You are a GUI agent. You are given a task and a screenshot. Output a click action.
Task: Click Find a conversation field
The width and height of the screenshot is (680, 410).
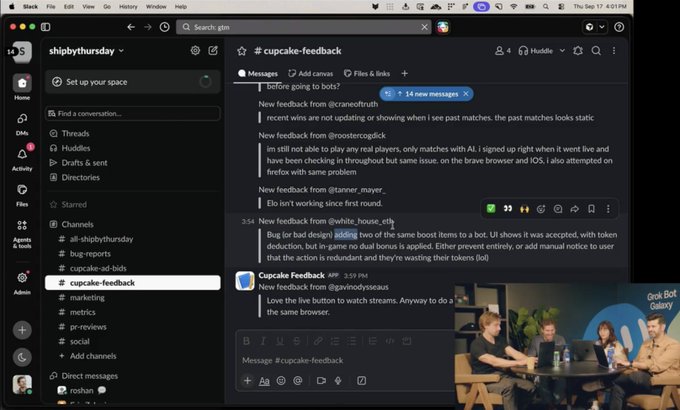pos(133,114)
